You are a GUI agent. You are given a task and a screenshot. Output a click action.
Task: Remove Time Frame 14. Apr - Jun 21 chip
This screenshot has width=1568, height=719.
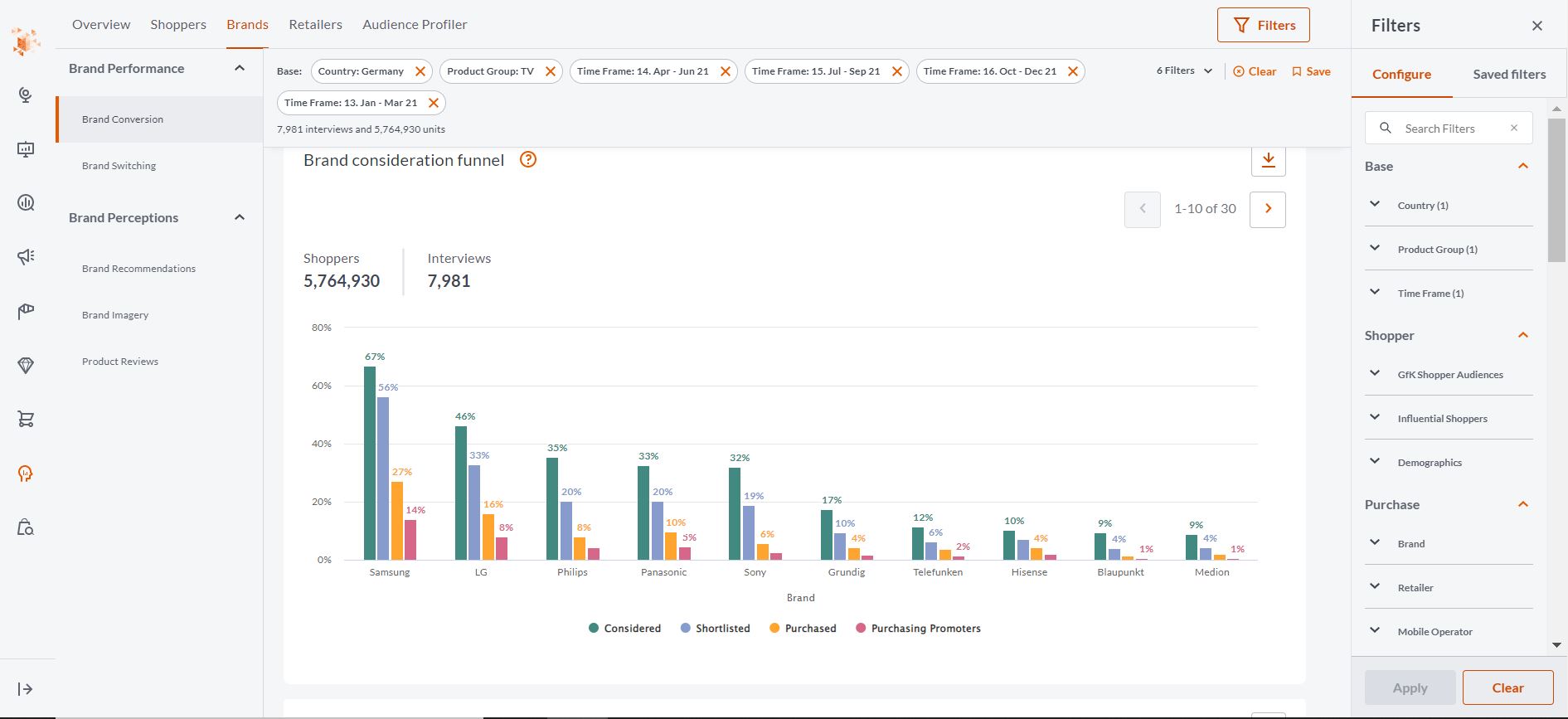coord(726,71)
